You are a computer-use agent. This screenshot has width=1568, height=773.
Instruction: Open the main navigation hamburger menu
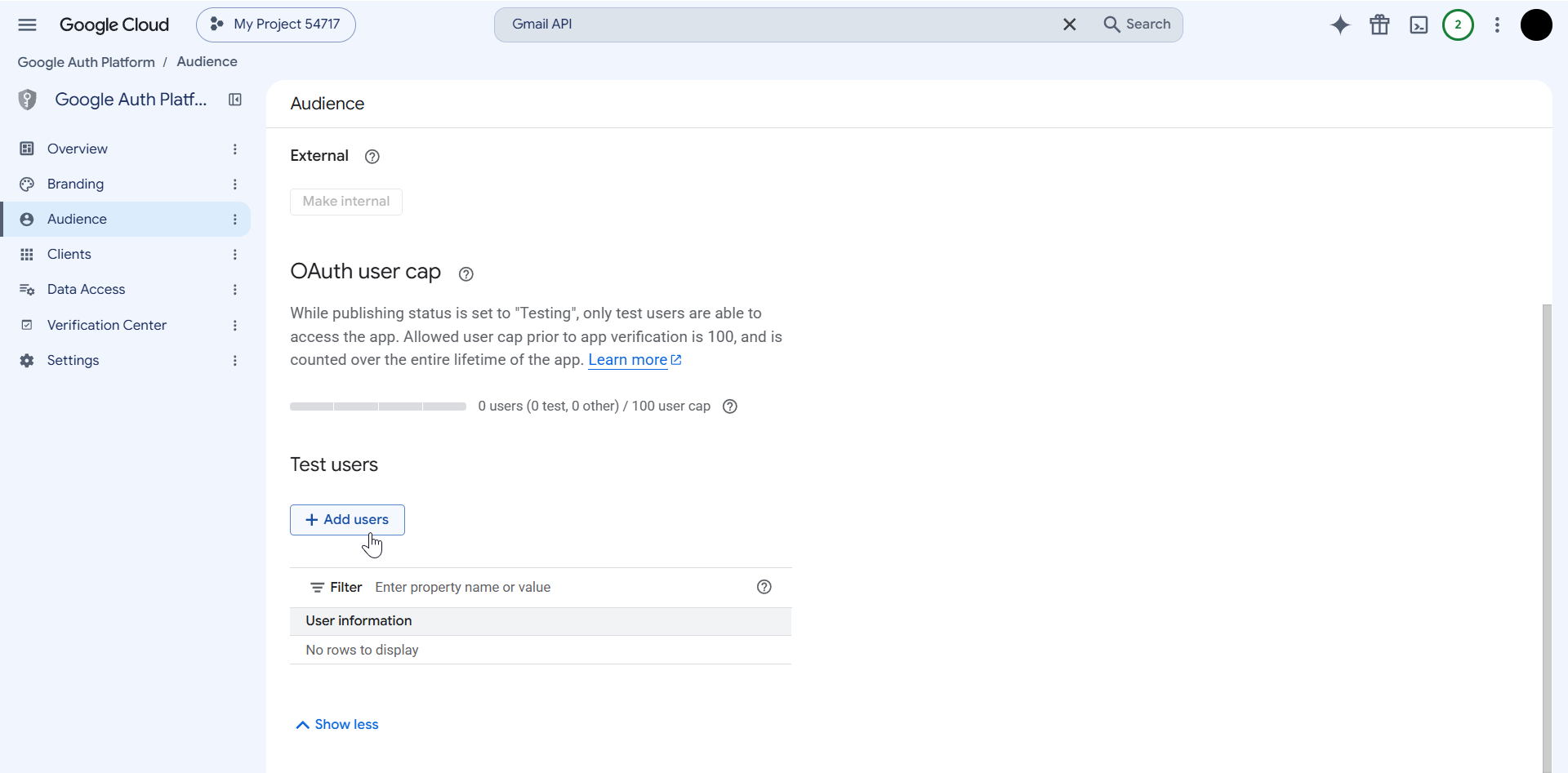[x=27, y=24]
